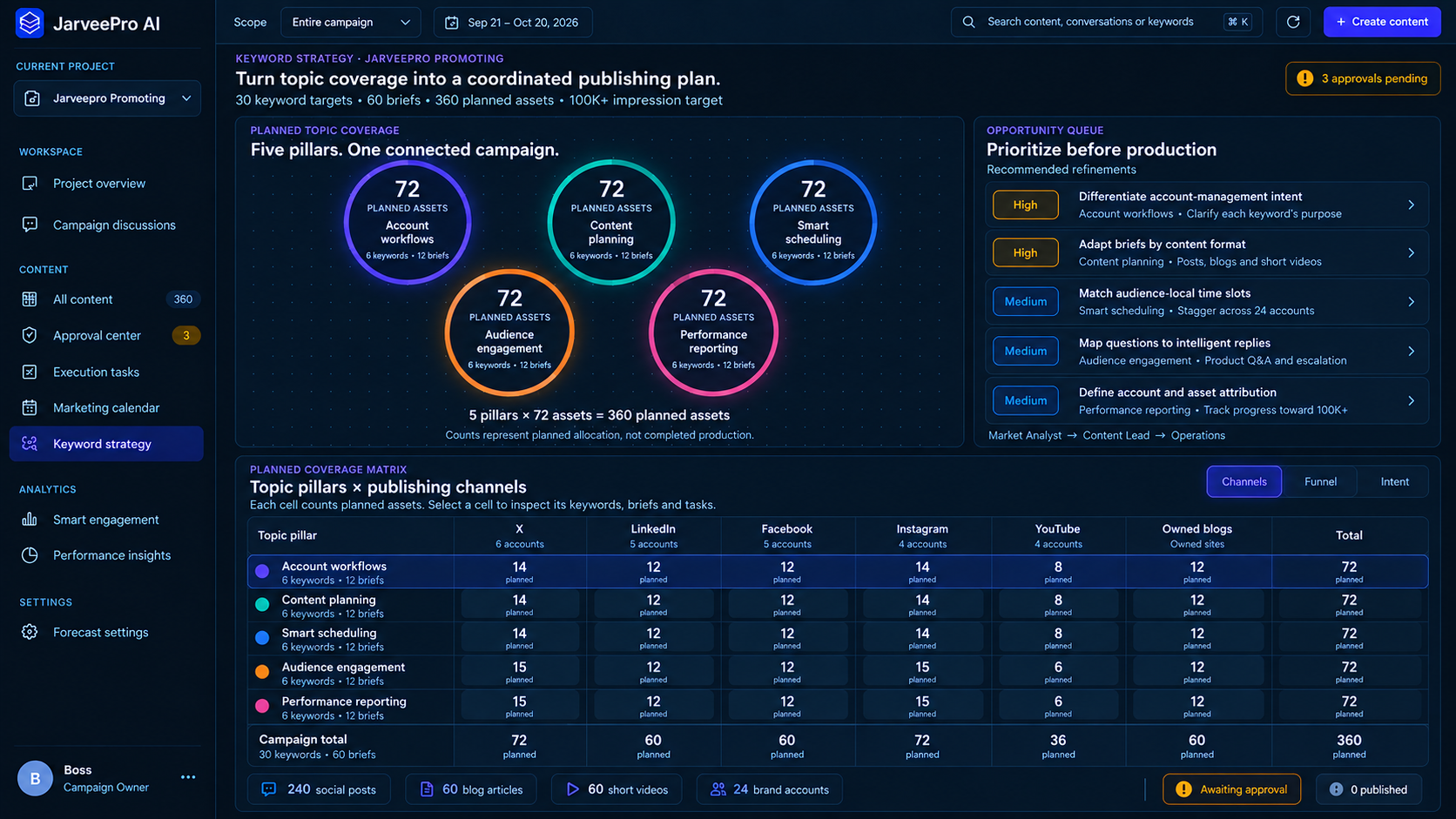Open the calendar icon in date range

(452, 23)
